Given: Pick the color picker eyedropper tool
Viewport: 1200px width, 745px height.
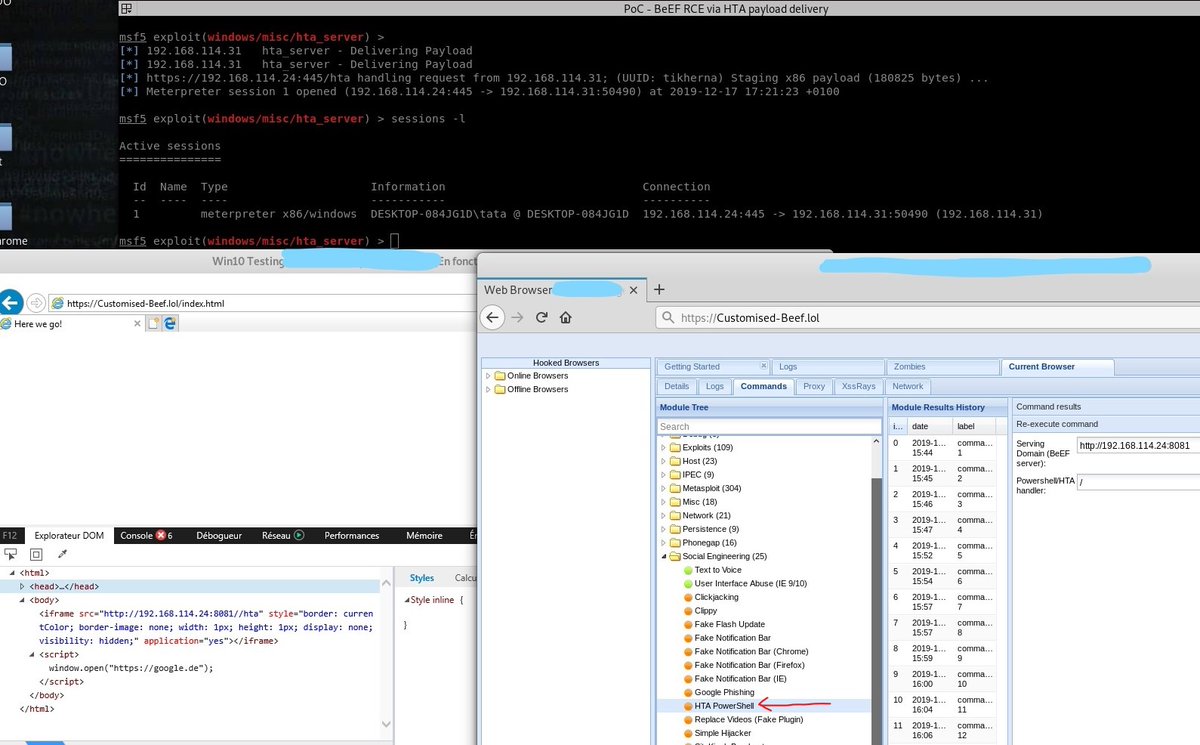Looking at the screenshot, I should tap(62, 553).
